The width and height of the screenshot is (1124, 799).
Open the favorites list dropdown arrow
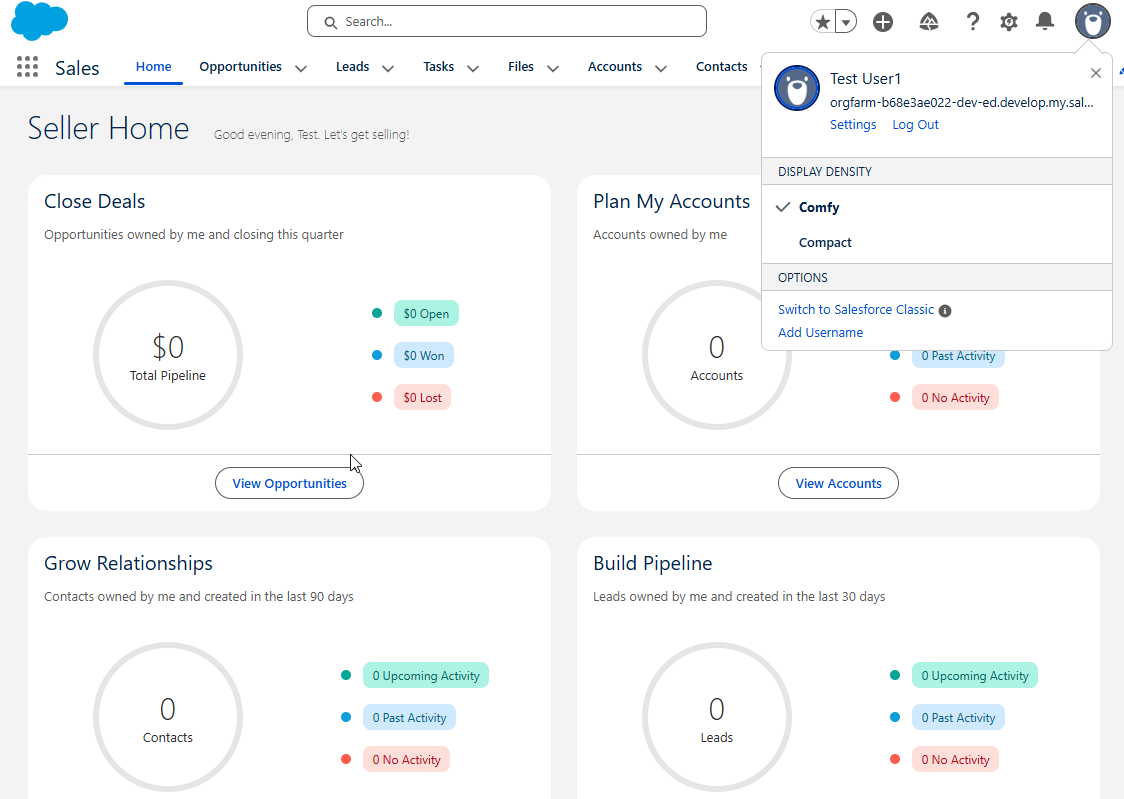click(x=845, y=20)
